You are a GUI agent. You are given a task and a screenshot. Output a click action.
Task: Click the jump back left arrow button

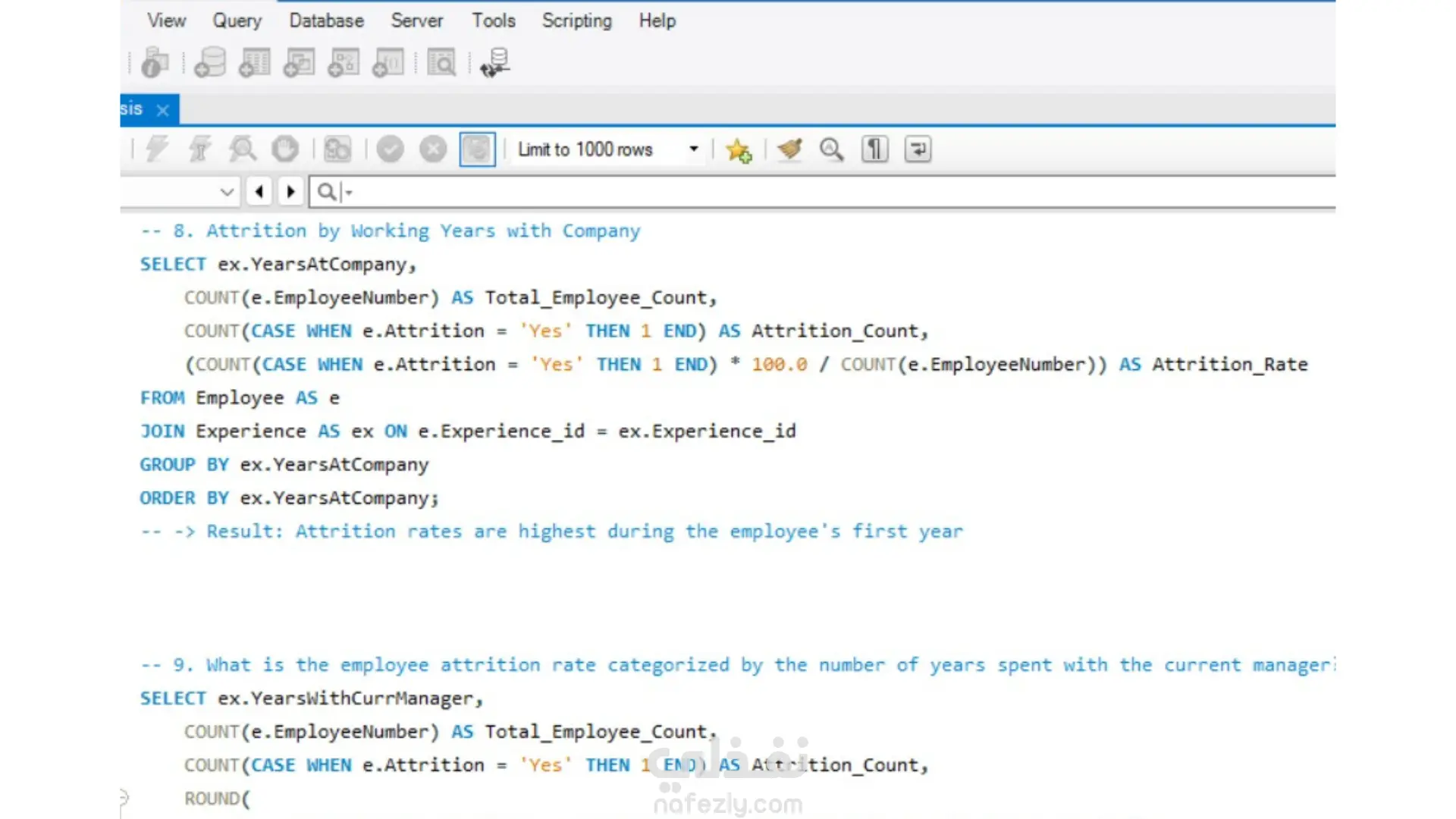tap(259, 192)
